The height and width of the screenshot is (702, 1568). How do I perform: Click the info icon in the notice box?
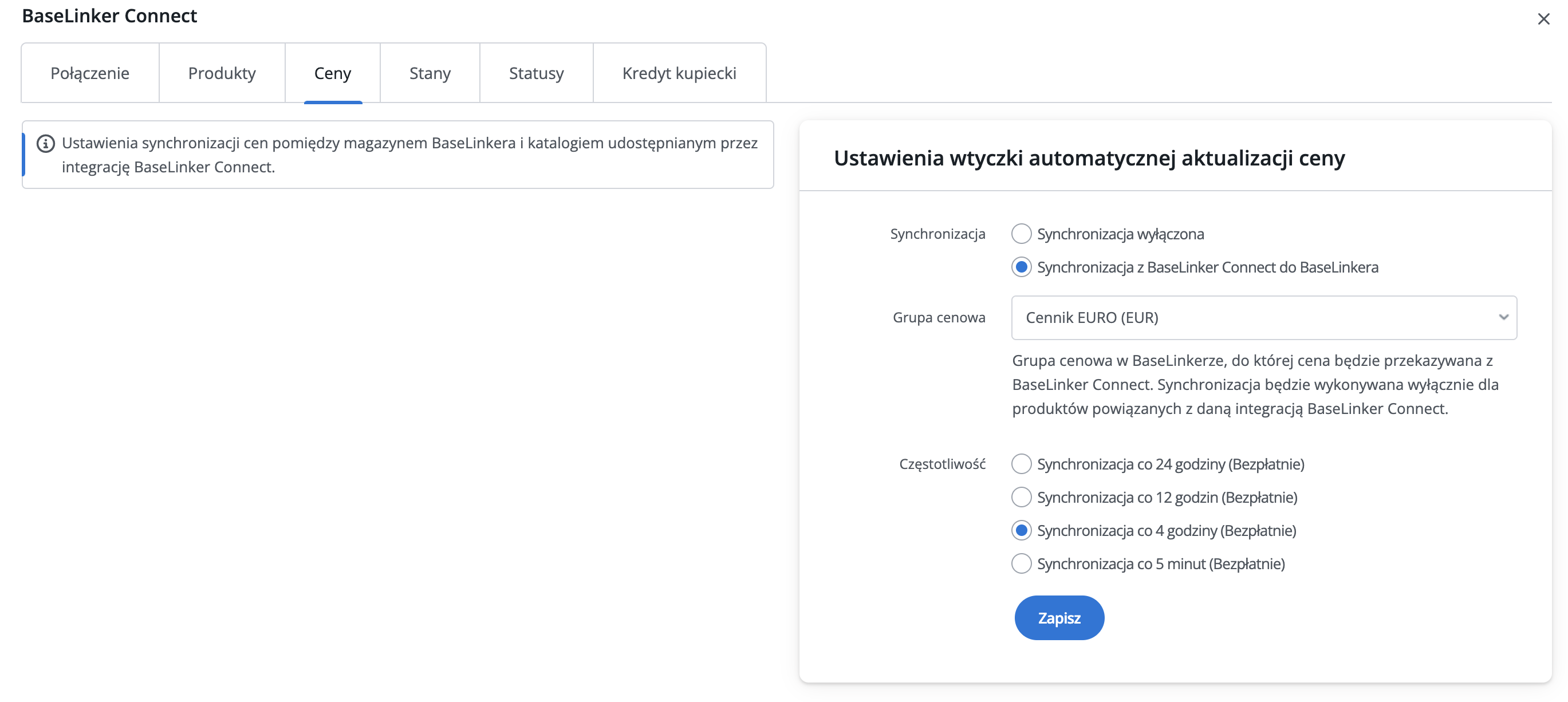click(46, 144)
